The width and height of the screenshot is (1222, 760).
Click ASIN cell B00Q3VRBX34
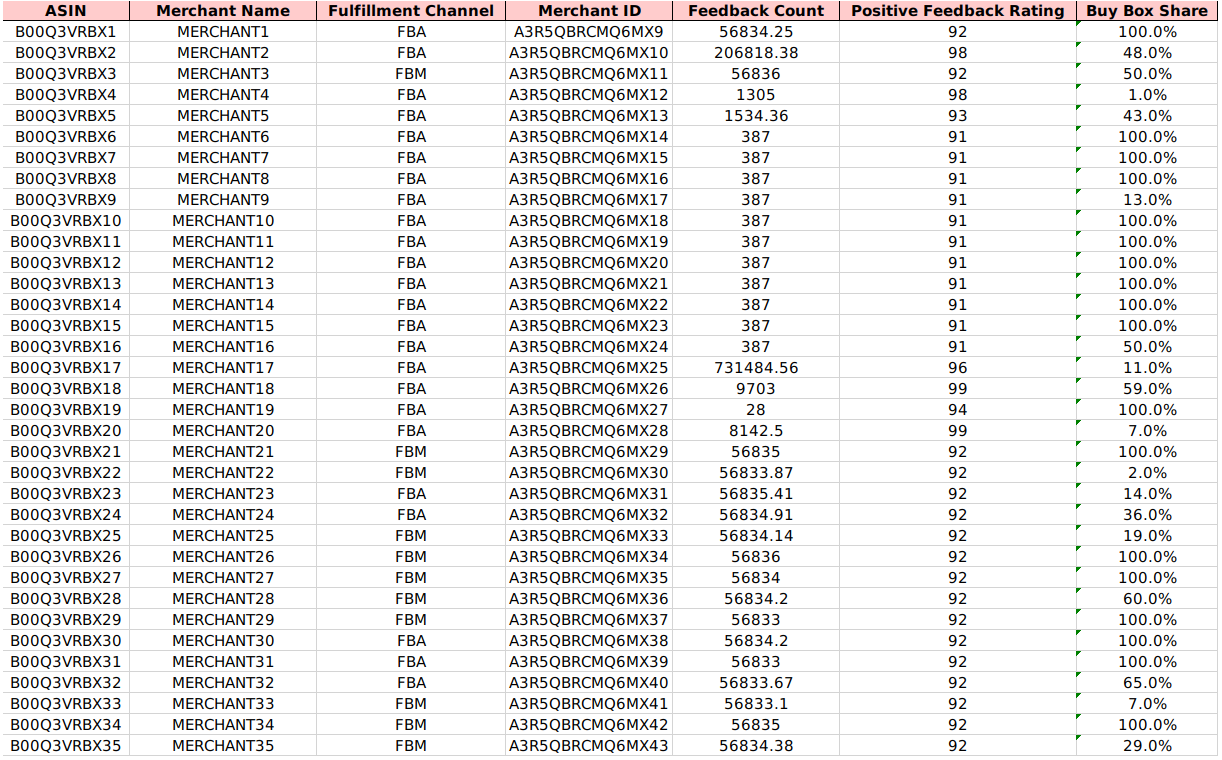point(66,725)
